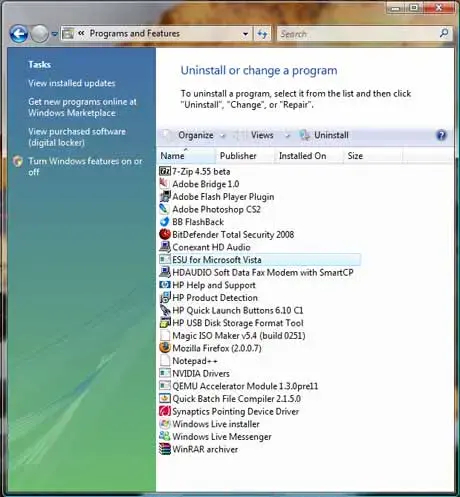Click the QEMU Accelerator Module icon
Image resolution: width=460 pixels, height=497 pixels.
pyautogui.click(x=165, y=386)
